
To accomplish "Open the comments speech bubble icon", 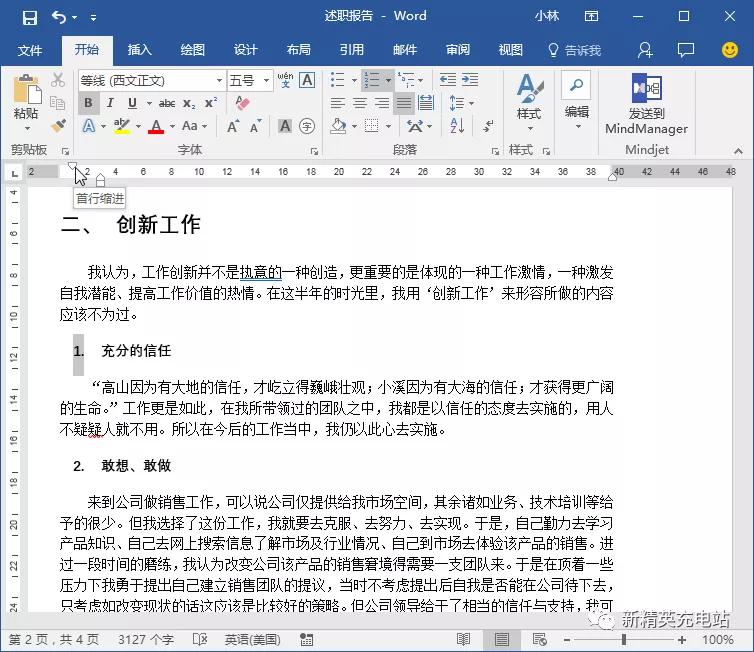I will 686,50.
